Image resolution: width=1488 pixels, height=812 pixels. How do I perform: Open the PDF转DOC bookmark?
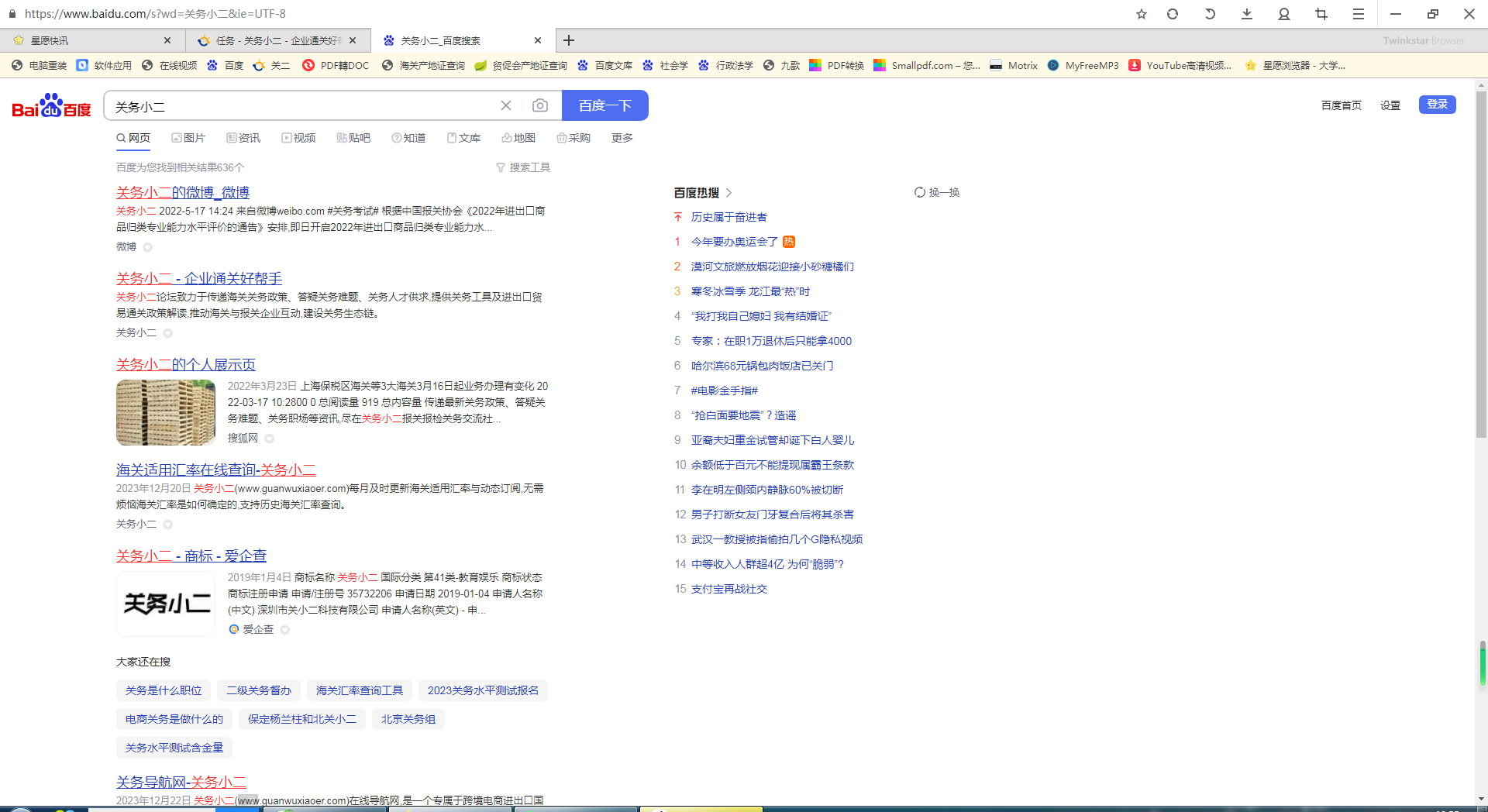click(336, 65)
